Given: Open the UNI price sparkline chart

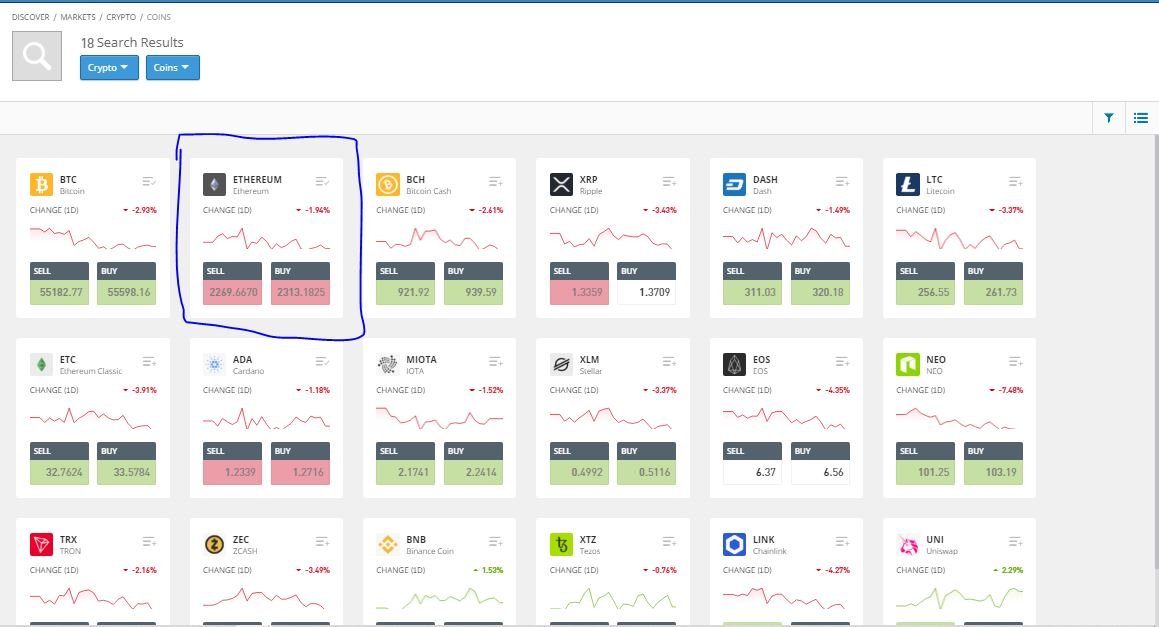Looking at the screenshot, I should [x=959, y=598].
